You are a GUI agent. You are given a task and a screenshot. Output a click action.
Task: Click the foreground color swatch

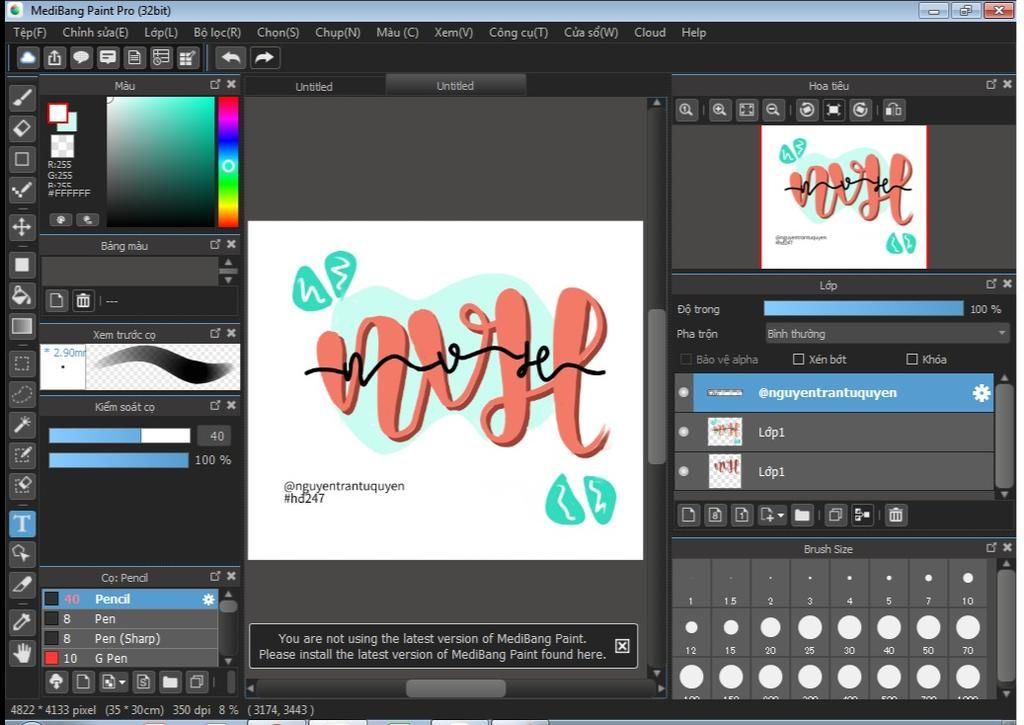click(57, 113)
